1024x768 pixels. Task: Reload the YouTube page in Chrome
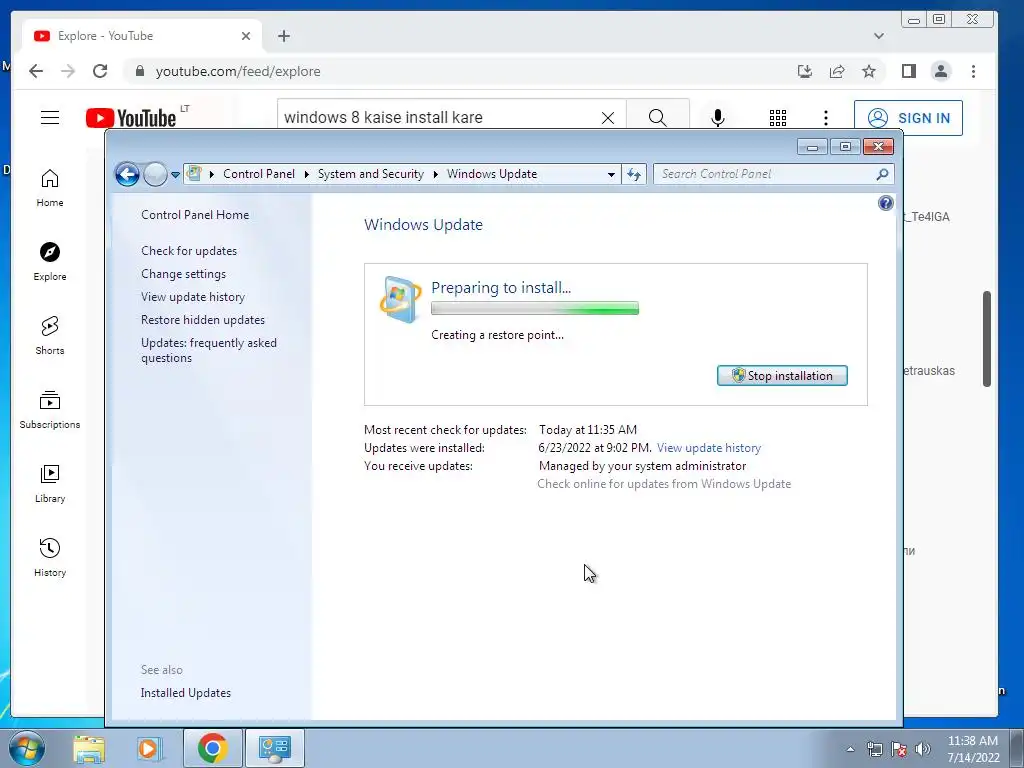click(x=100, y=71)
